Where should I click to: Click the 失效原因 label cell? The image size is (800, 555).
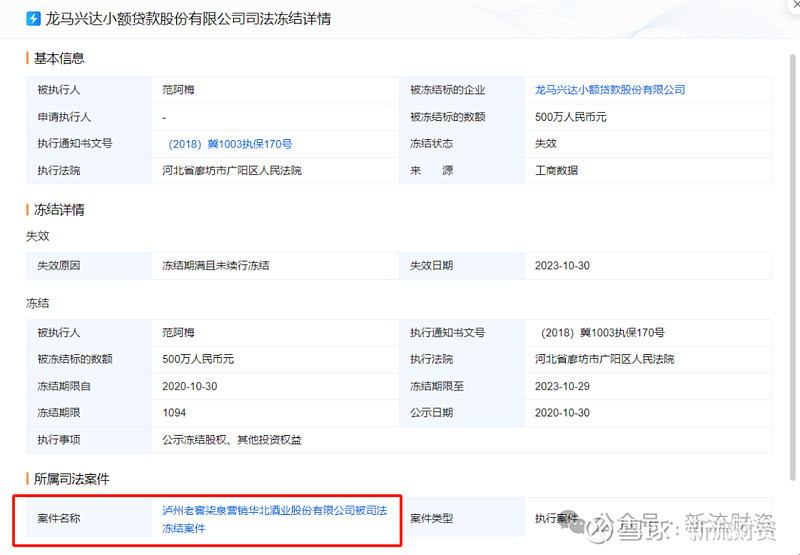click(x=89, y=266)
